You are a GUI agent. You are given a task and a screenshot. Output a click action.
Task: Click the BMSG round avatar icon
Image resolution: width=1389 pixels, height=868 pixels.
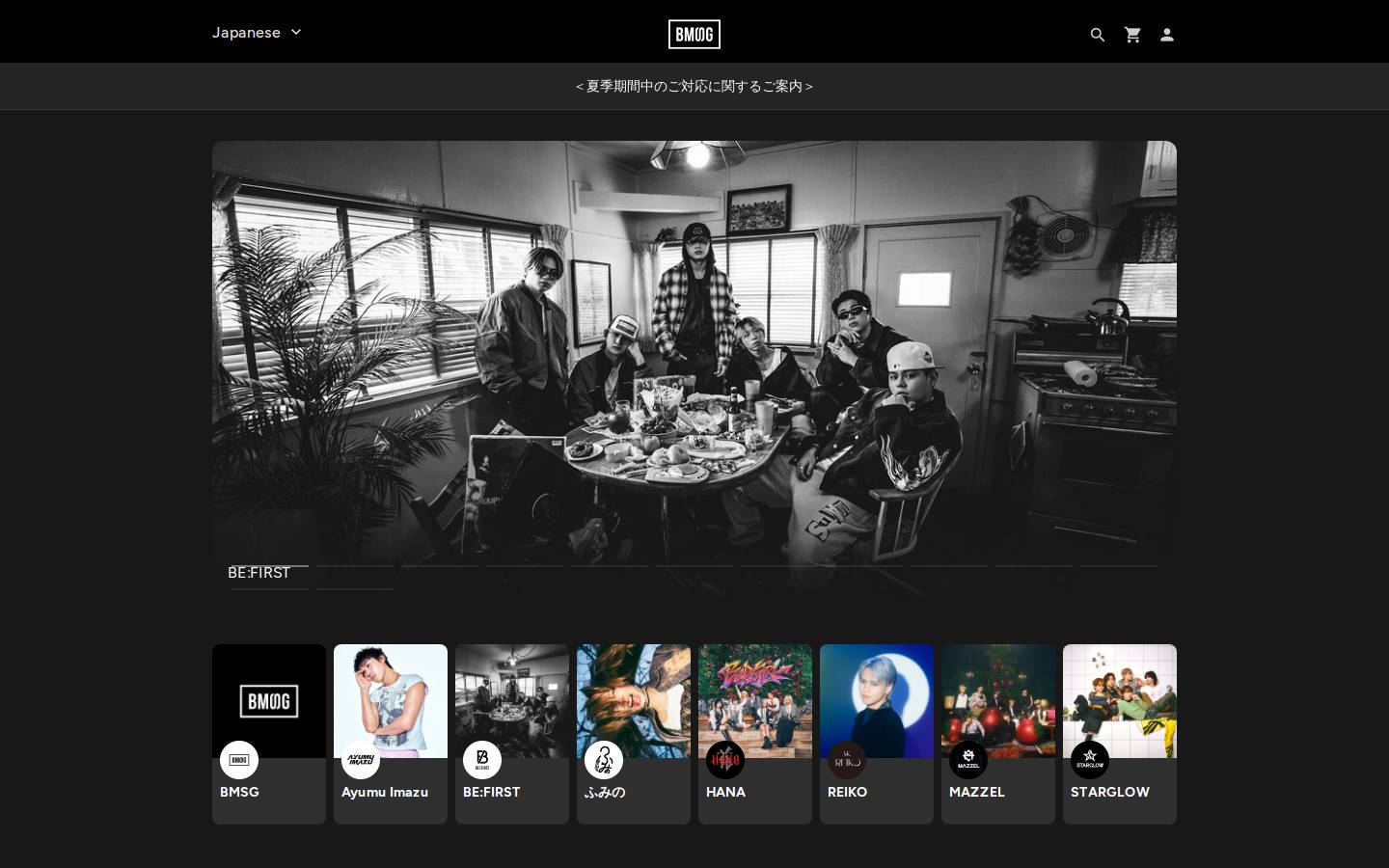[239, 760]
